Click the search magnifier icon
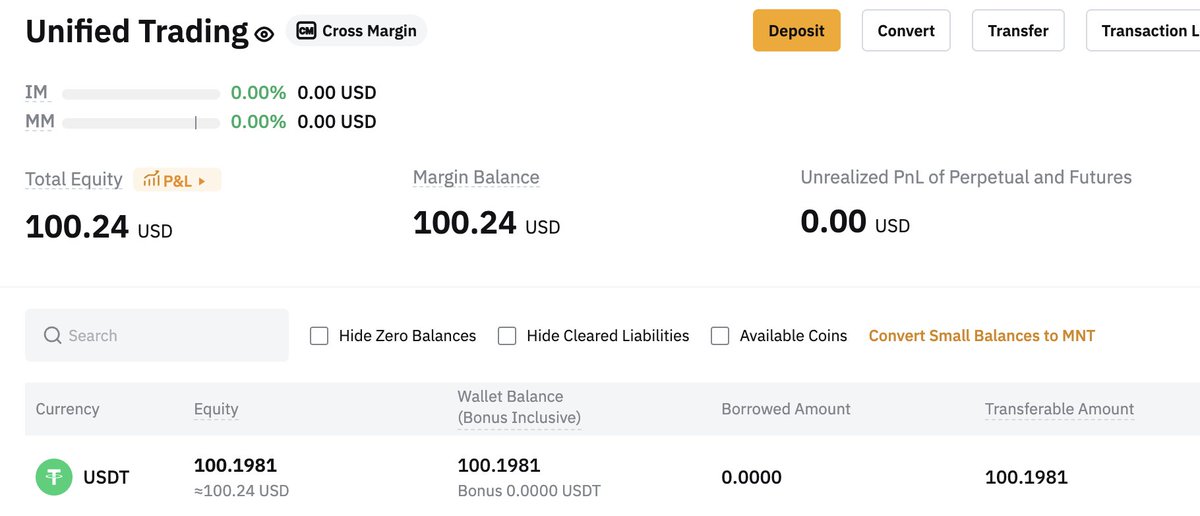The height and width of the screenshot is (516, 1200). coord(53,336)
